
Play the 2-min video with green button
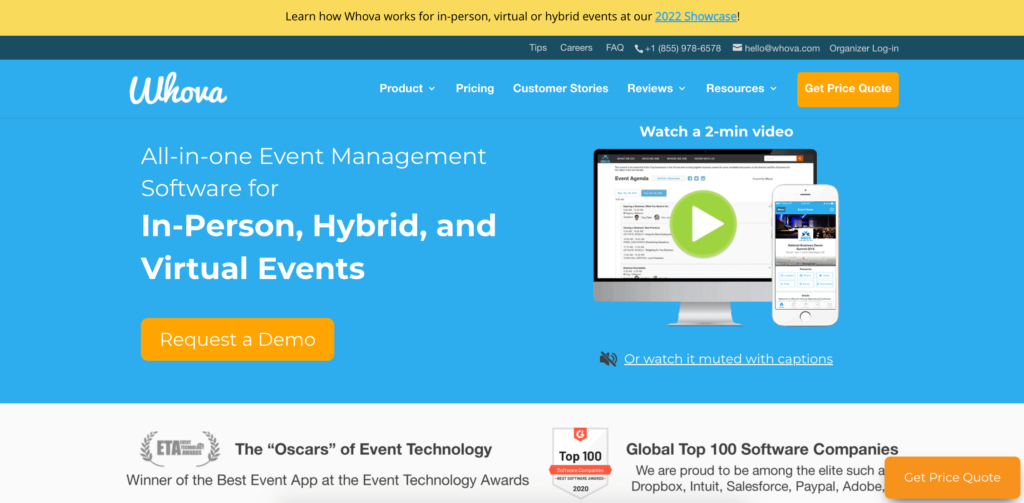tap(703, 224)
